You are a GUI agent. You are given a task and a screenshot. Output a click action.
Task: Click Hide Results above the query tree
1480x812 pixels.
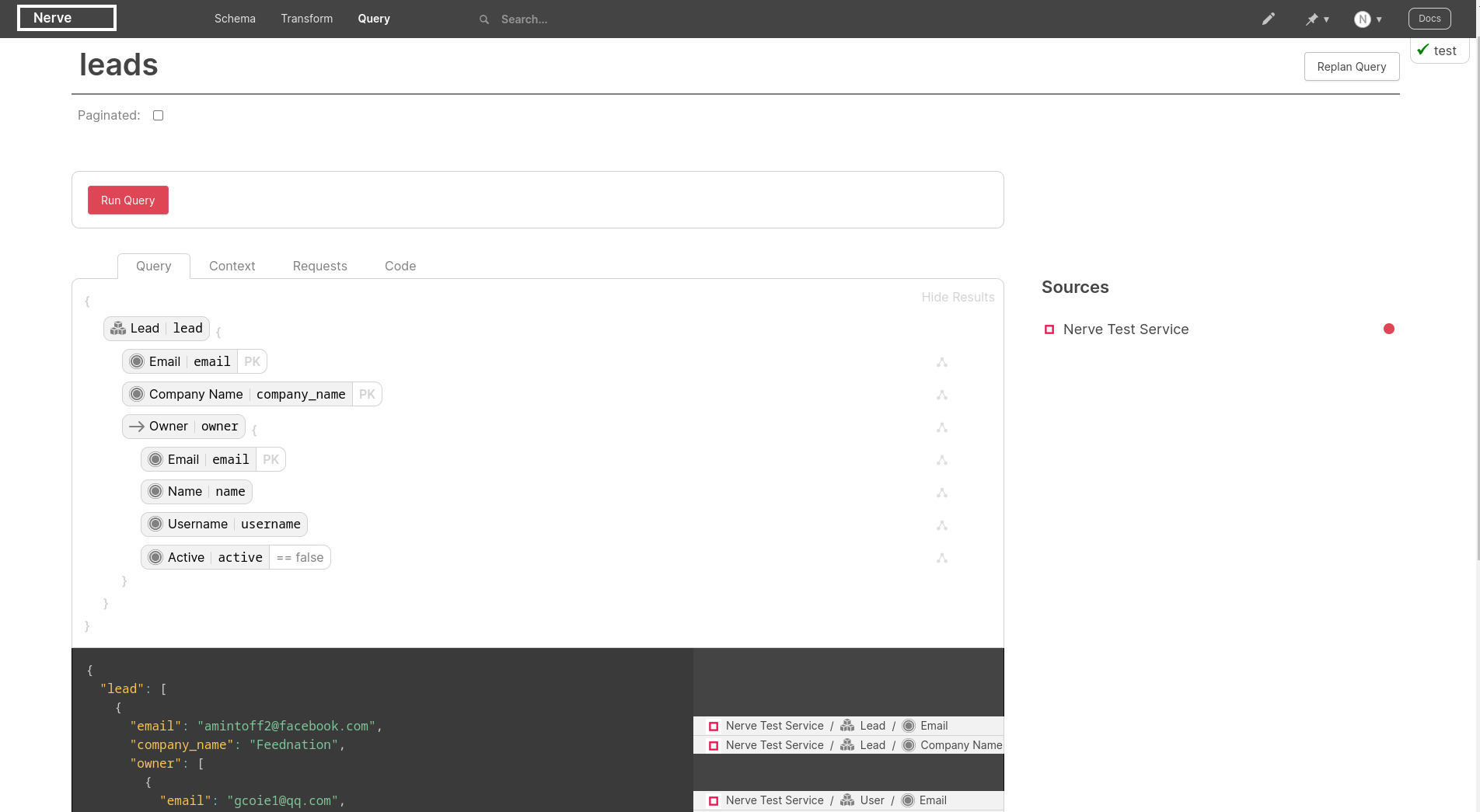[958, 297]
